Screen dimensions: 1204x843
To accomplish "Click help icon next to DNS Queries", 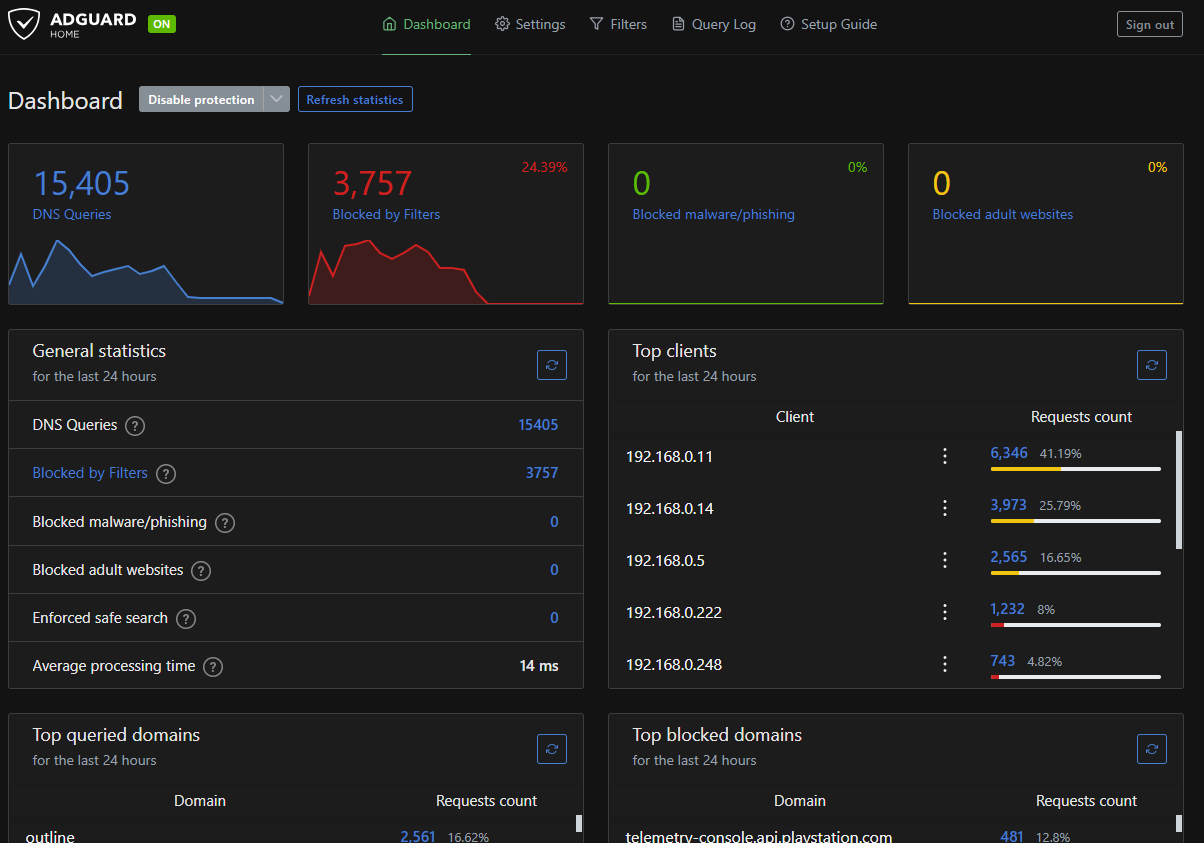I will (x=135, y=426).
